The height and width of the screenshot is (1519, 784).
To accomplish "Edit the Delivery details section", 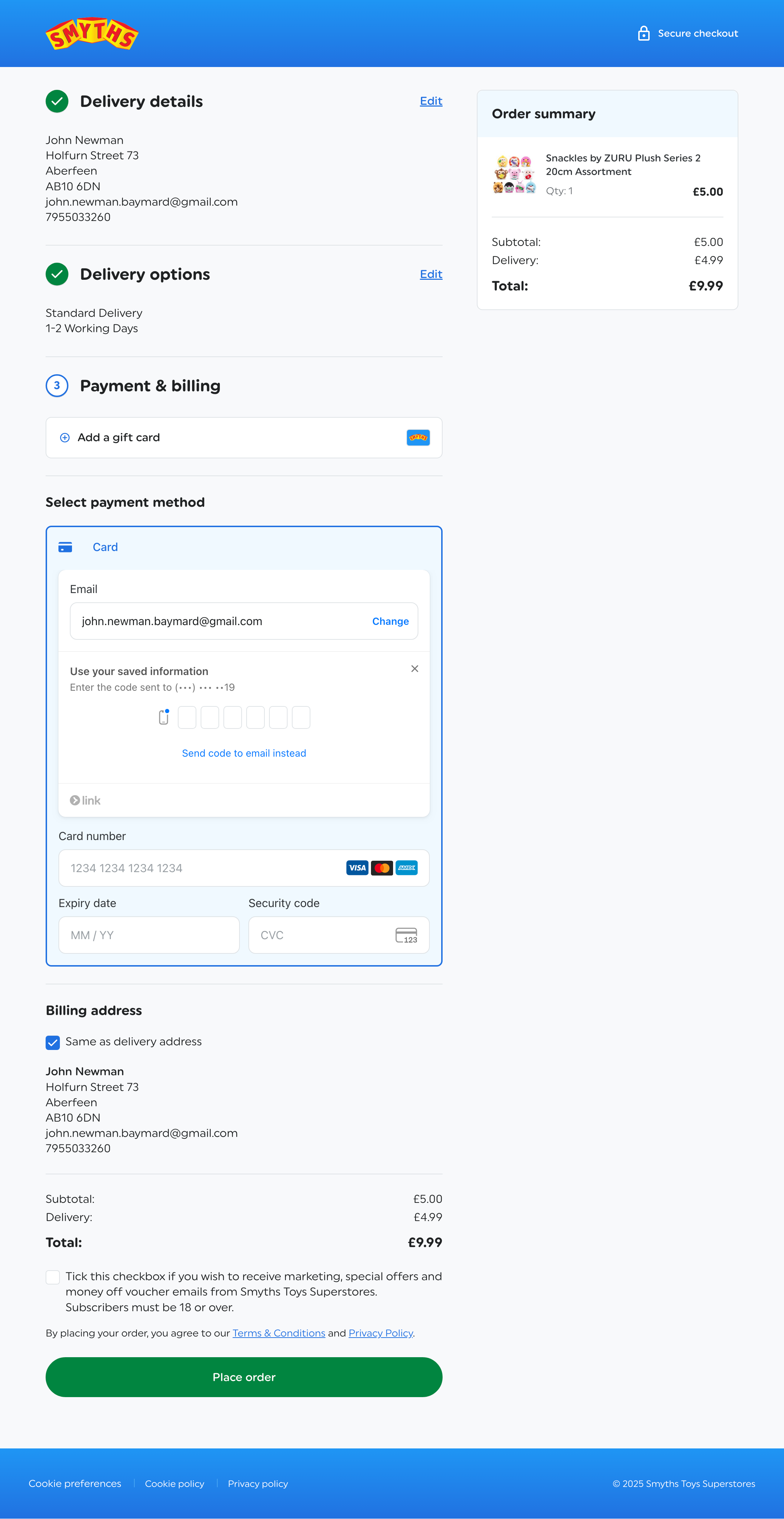I will pyautogui.click(x=430, y=102).
